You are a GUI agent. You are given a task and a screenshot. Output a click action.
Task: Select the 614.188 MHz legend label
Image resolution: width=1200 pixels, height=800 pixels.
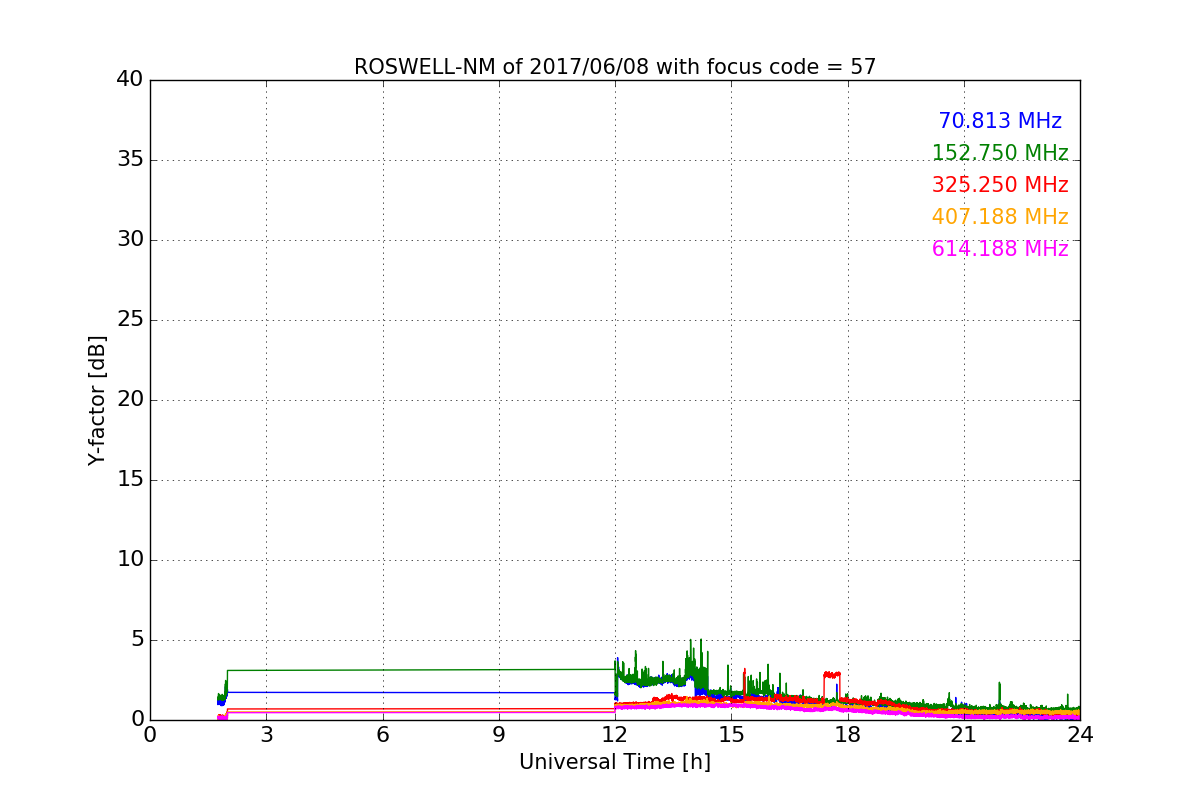tap(1000, 249)
